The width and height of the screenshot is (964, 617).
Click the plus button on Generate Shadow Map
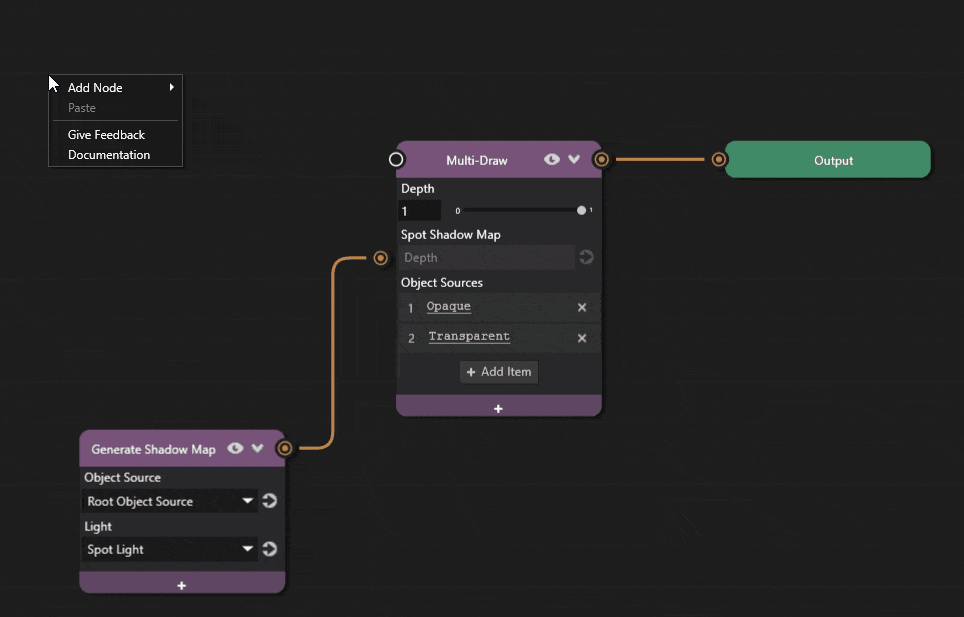[181, 584]
